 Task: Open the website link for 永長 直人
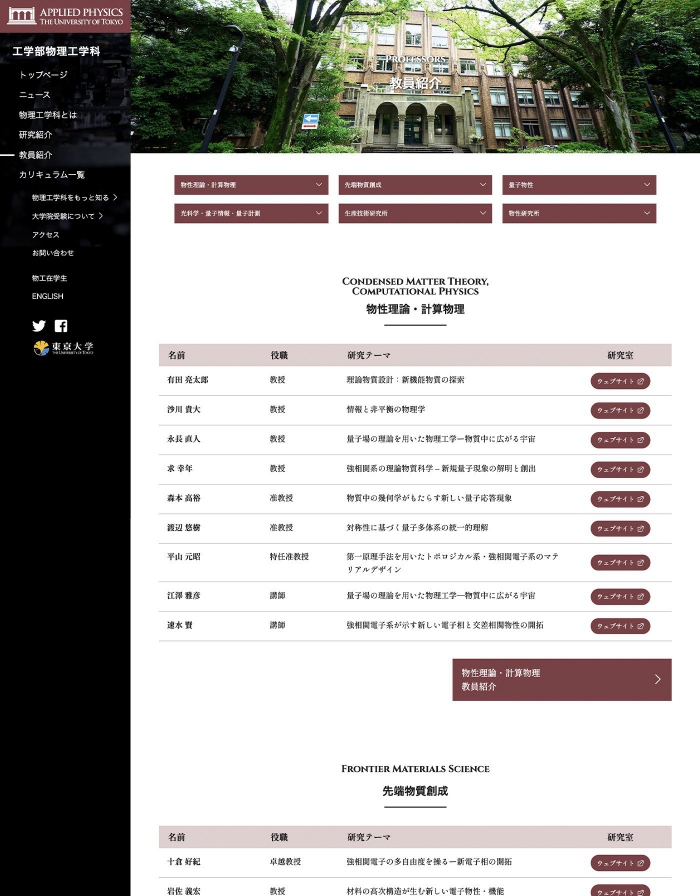coord(620,440)
